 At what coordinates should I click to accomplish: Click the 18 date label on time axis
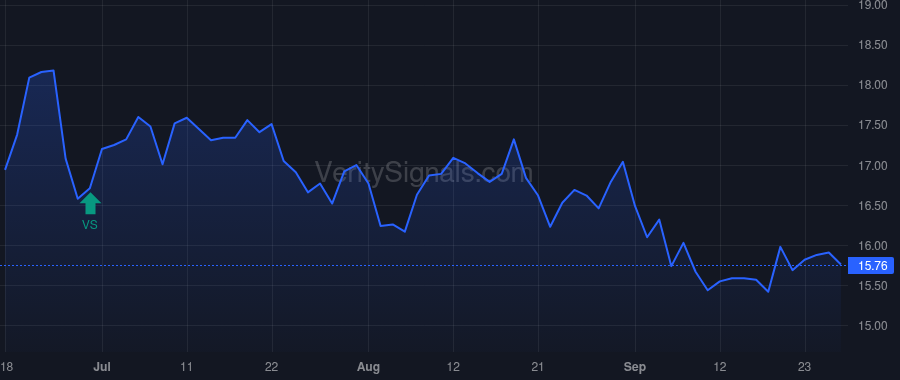[6, 367]
